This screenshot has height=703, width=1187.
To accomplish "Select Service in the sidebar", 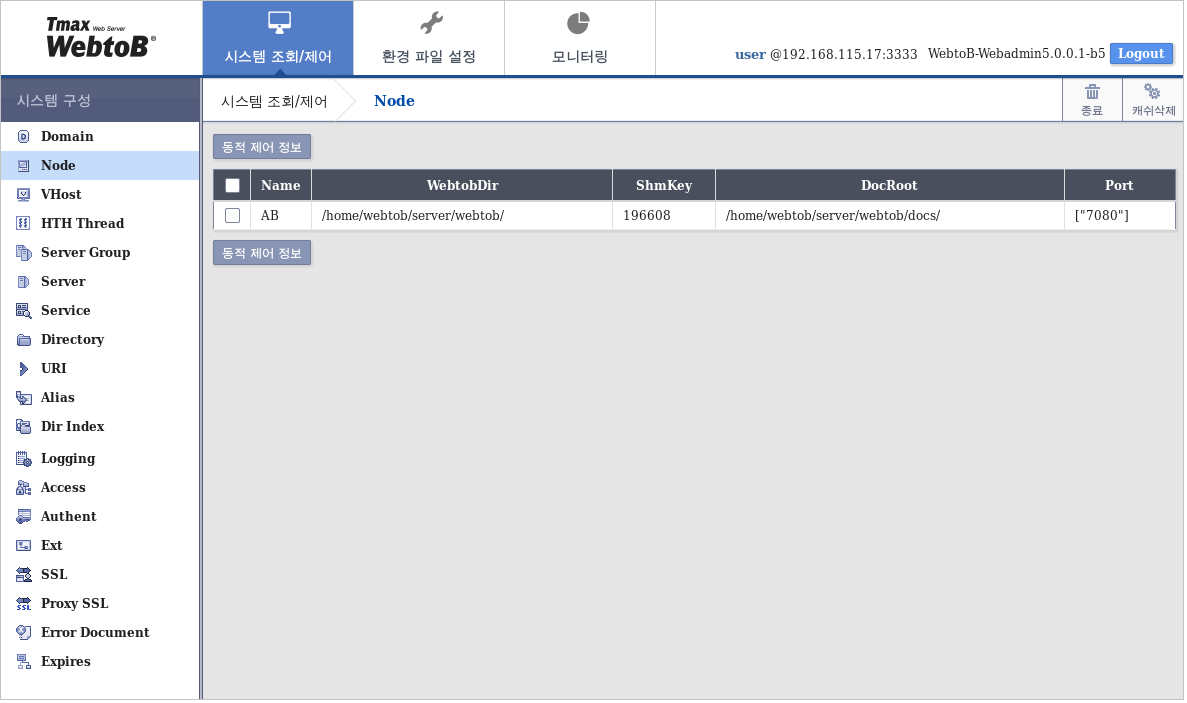I will (100, 310).
